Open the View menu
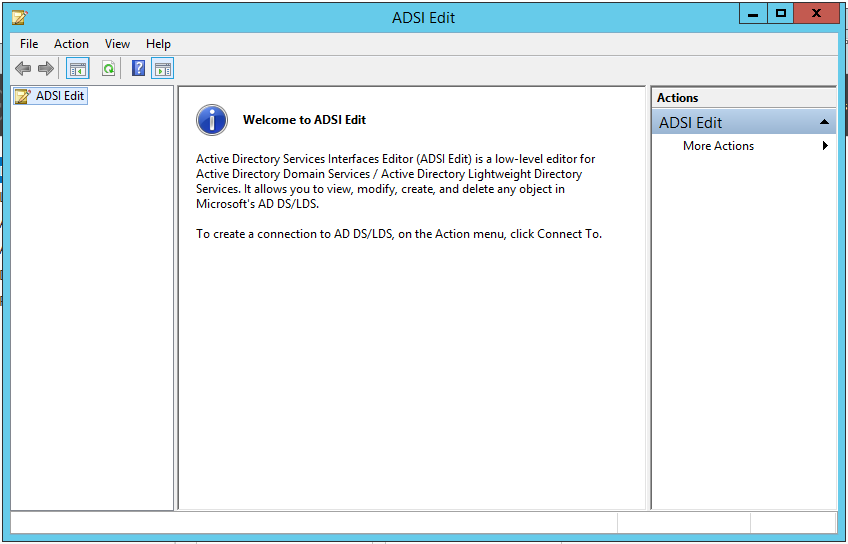The image size is (848, 544). (117, 44)
